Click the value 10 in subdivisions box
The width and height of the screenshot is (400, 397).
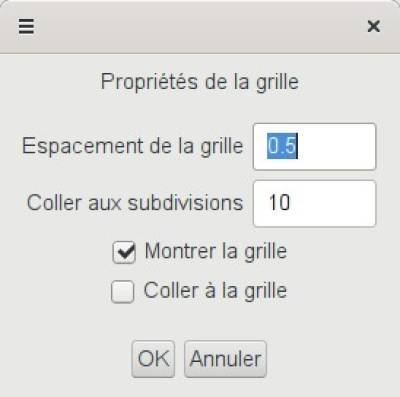(x=279, y=202)
